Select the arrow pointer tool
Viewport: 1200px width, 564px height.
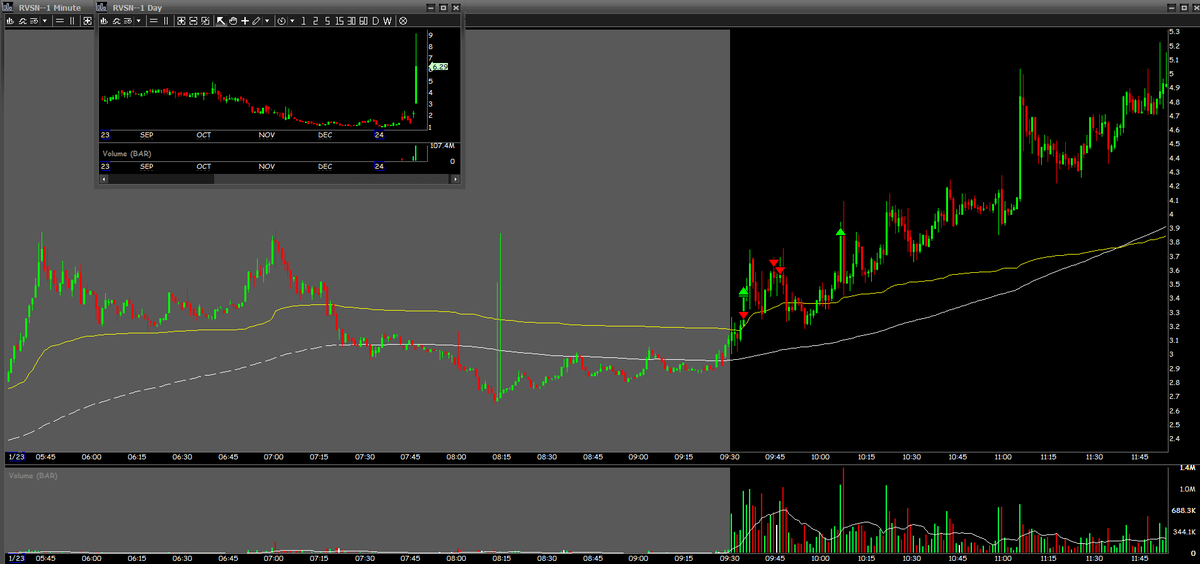click(221, 20)
